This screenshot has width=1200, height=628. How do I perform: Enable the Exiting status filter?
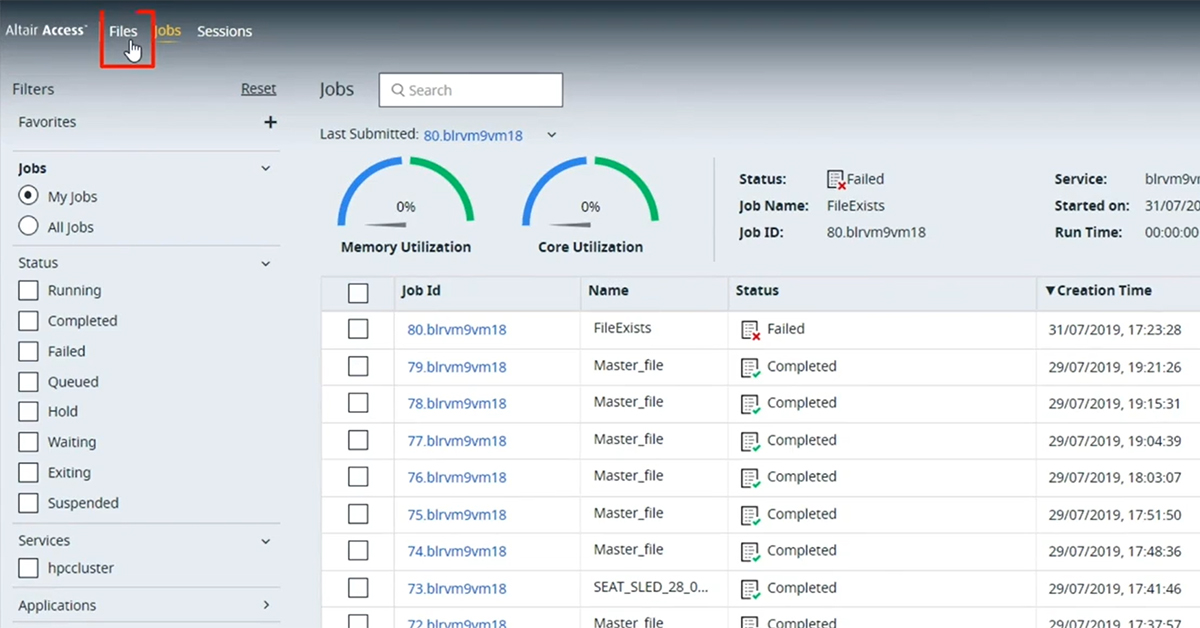[29, 472]
